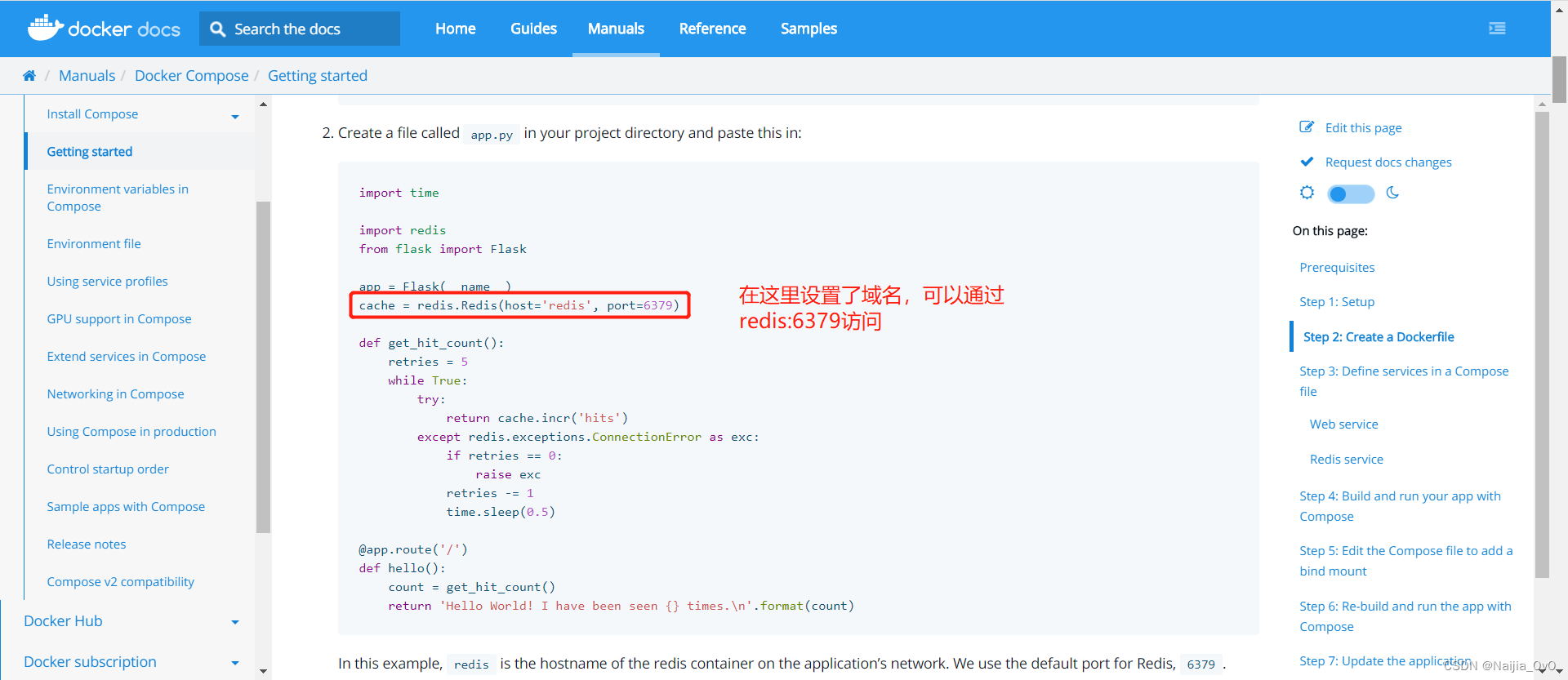Open Release notes sidebar item
Image resolution: width=1568 pixels, height=680 pixels.
87,544
